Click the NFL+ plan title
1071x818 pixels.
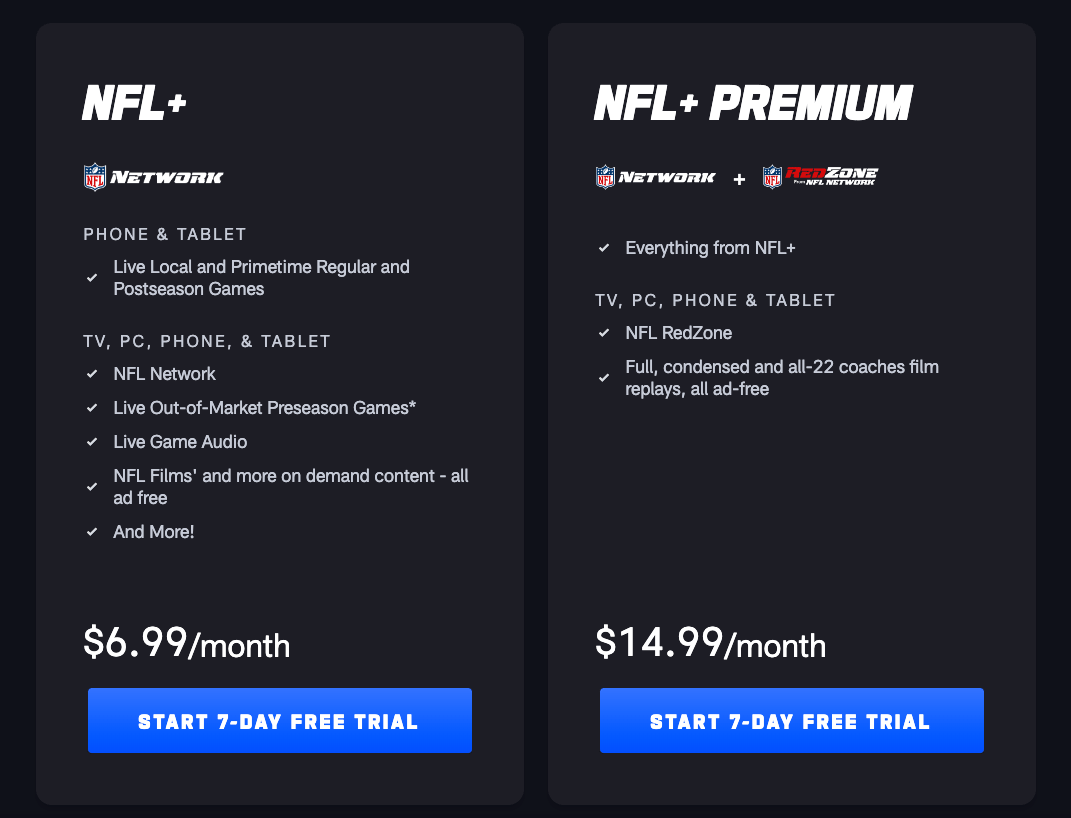coord(134,103)
